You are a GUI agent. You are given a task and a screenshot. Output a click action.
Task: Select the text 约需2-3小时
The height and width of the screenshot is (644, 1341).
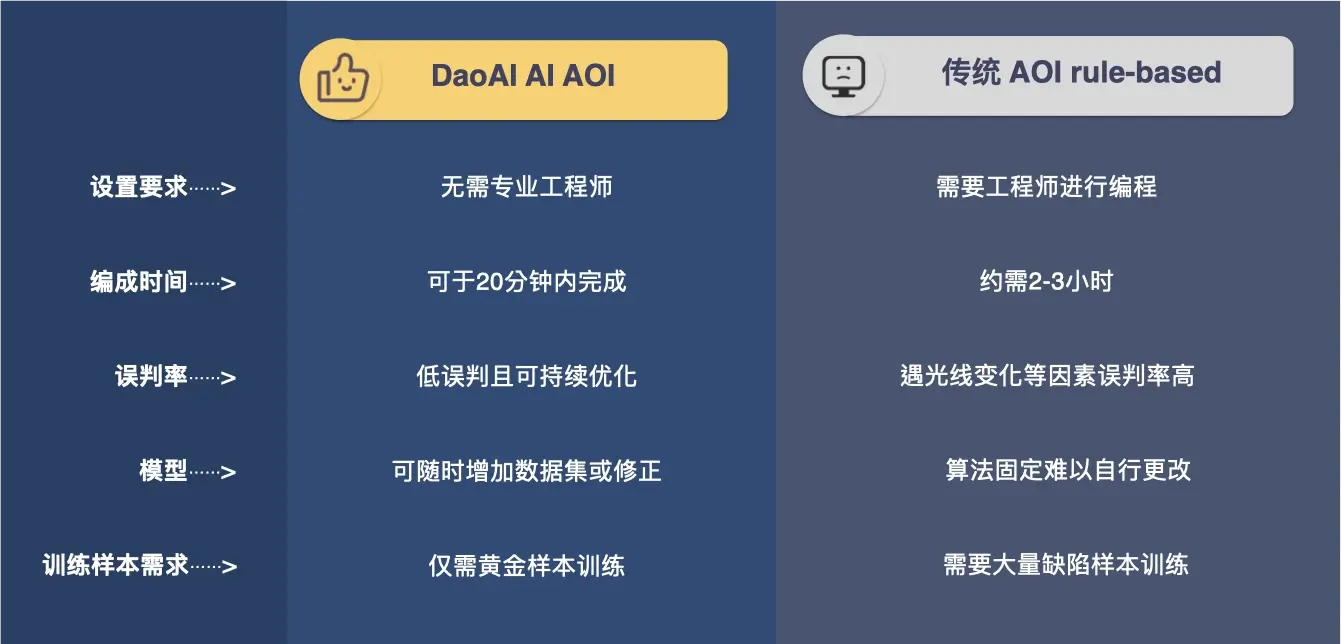point(1046,282)
